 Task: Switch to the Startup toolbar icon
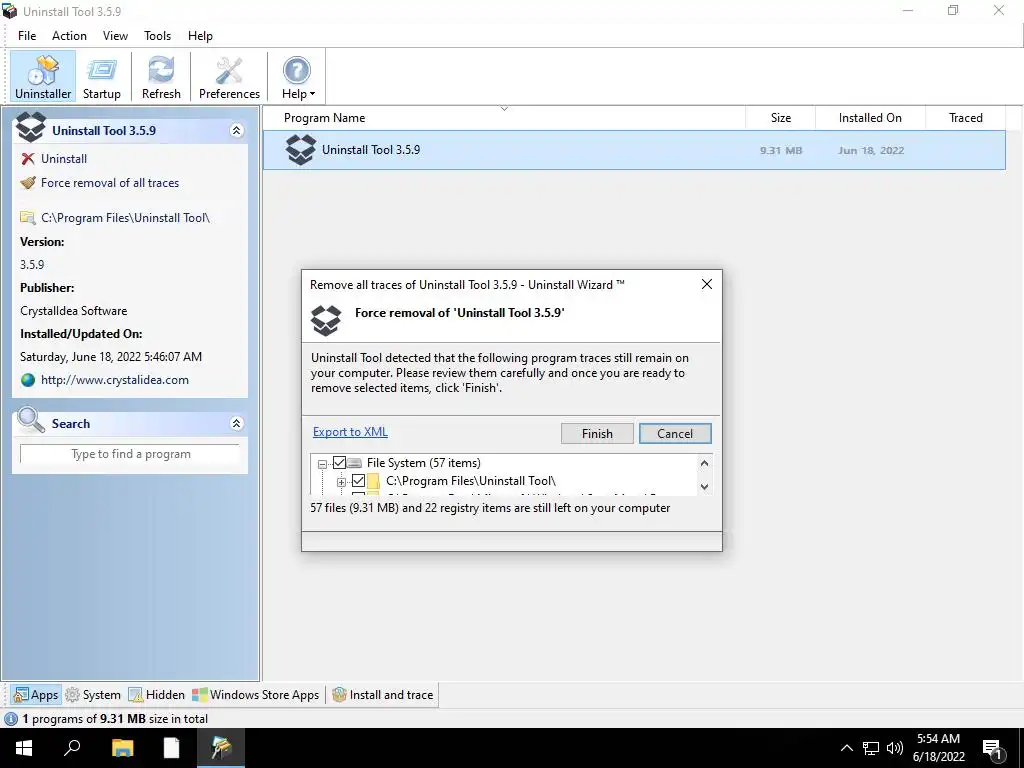pyautogui.click(x=101, y=77)
